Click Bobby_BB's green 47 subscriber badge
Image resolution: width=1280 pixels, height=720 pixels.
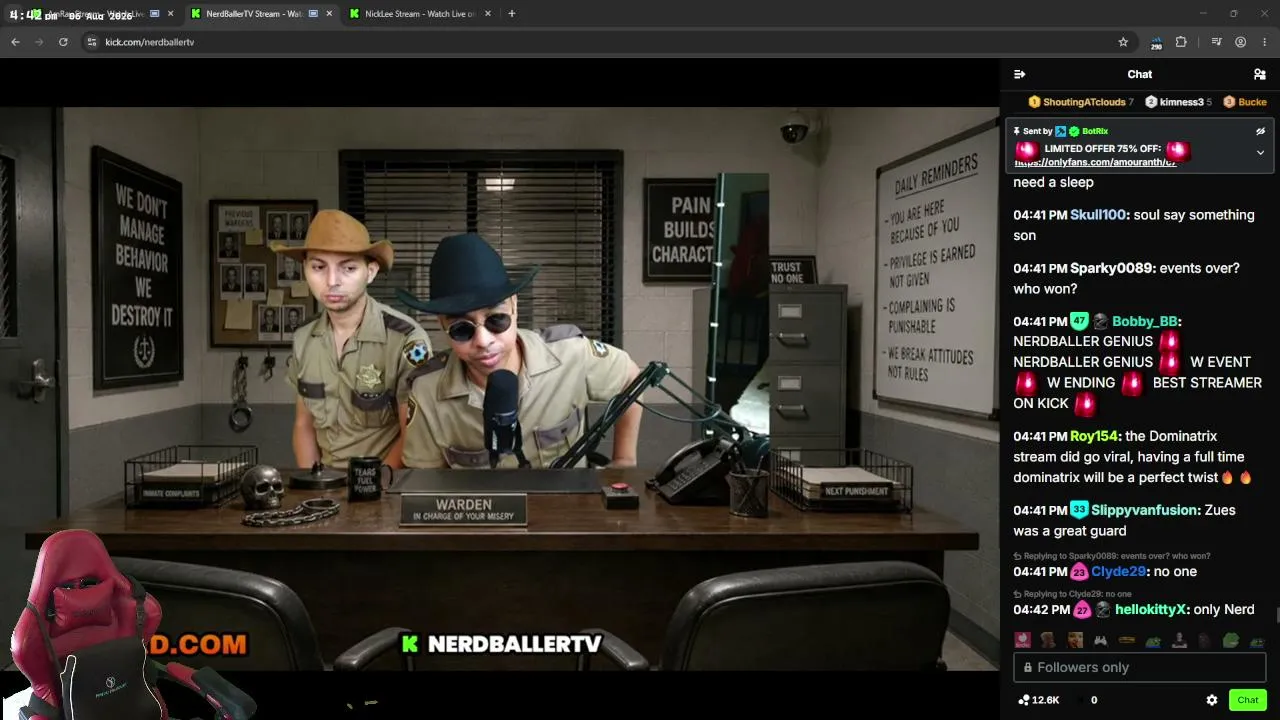coord(1079,321)
